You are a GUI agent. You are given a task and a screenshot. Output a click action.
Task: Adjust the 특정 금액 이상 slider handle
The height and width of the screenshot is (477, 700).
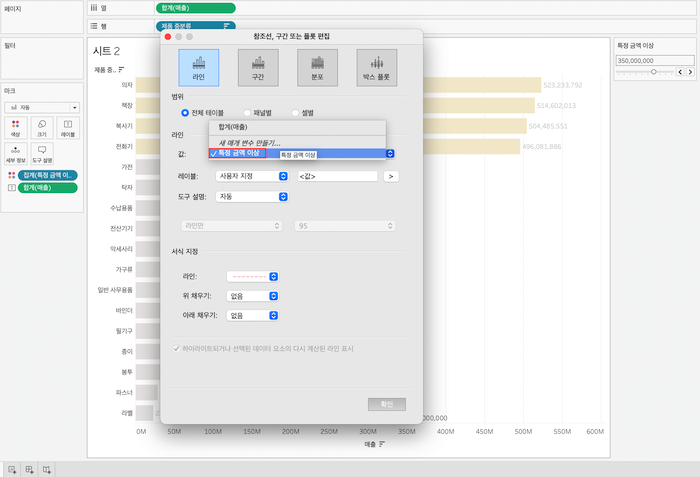point(654,71)
